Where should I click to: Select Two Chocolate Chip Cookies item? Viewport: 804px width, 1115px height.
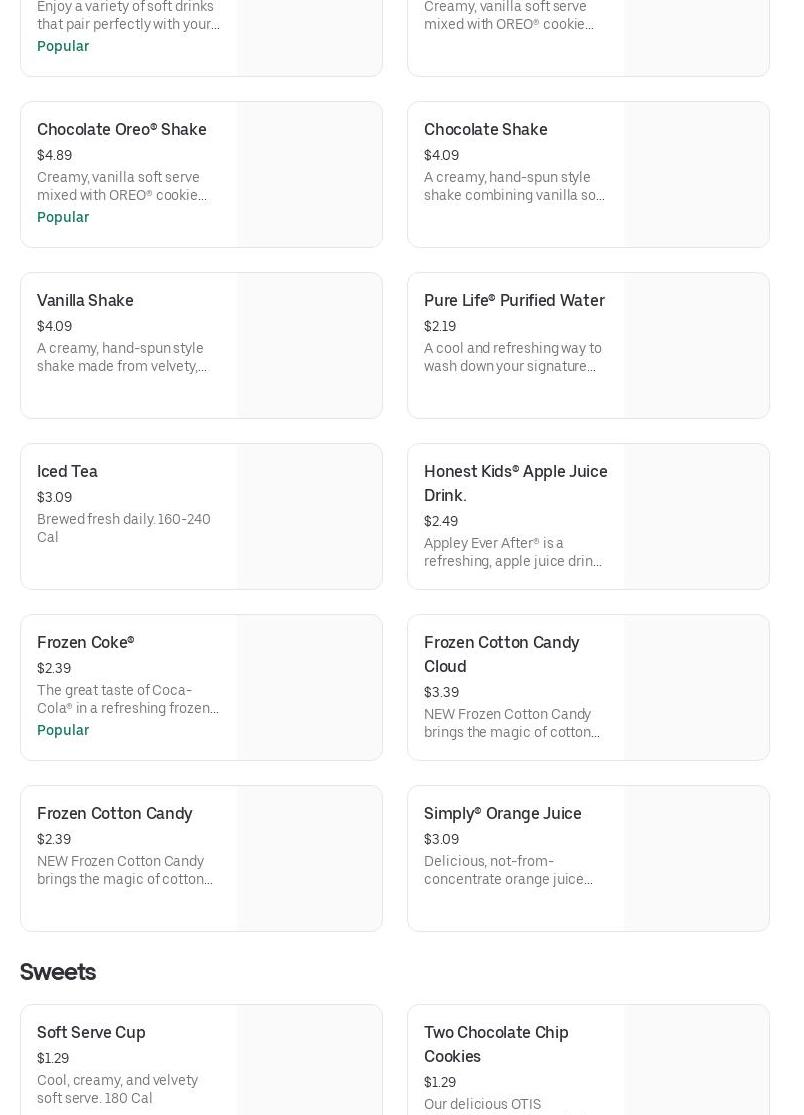tap(496, 1044)
